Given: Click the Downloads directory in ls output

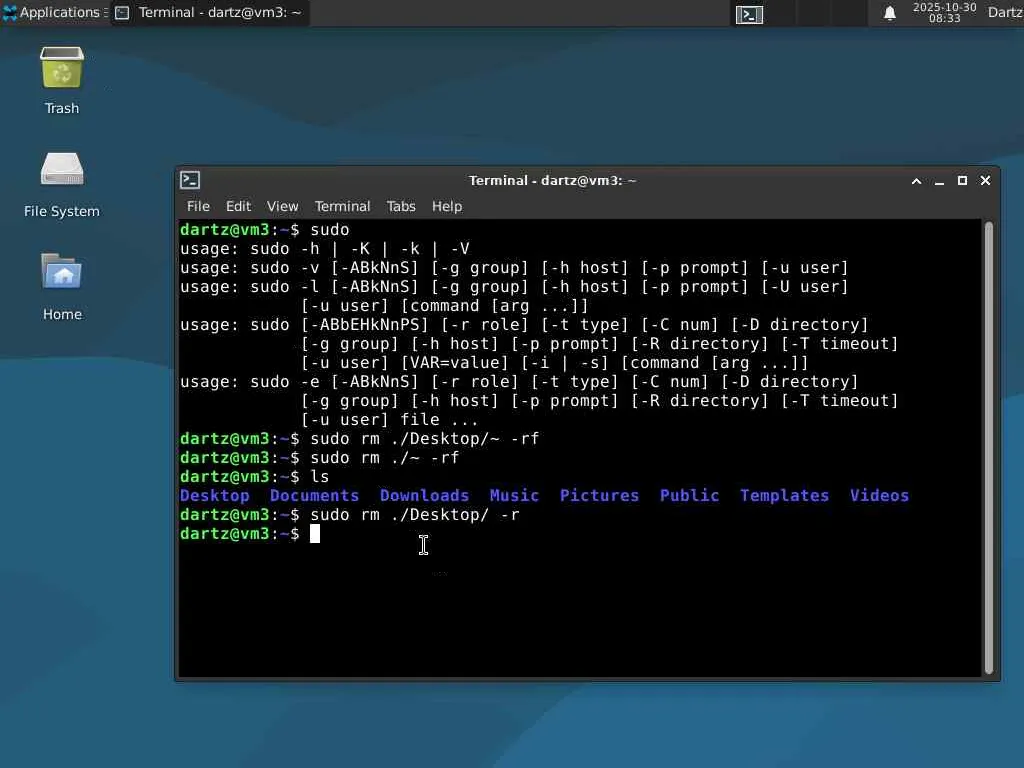Looking at the screenshot, I should tap(424, 496).
